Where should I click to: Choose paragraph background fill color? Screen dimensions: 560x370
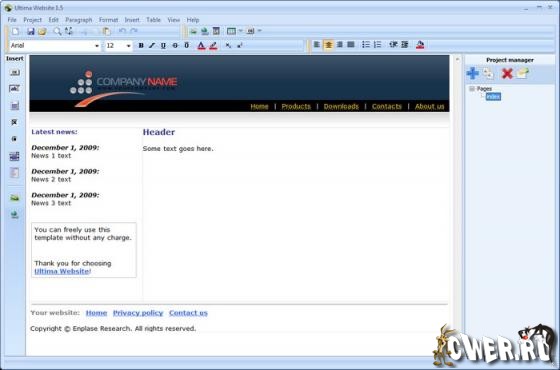(x=420, y=45)
